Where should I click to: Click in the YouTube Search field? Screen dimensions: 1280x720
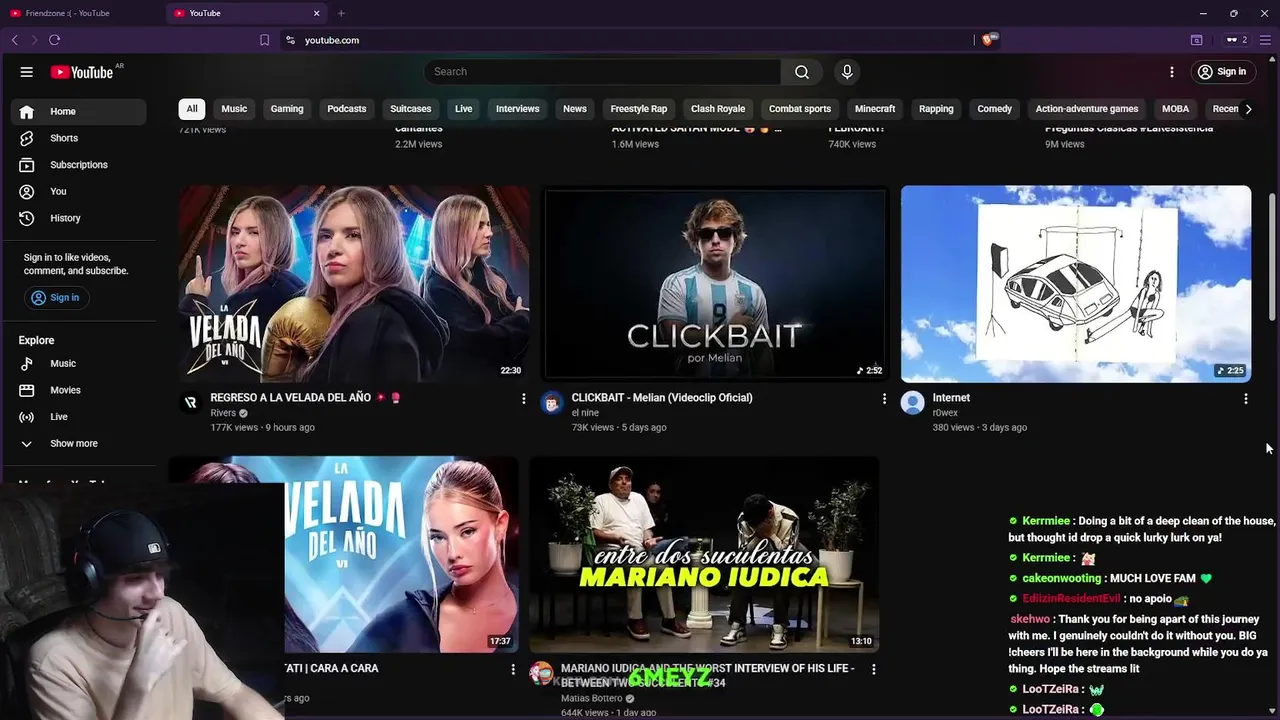point(602,72)
